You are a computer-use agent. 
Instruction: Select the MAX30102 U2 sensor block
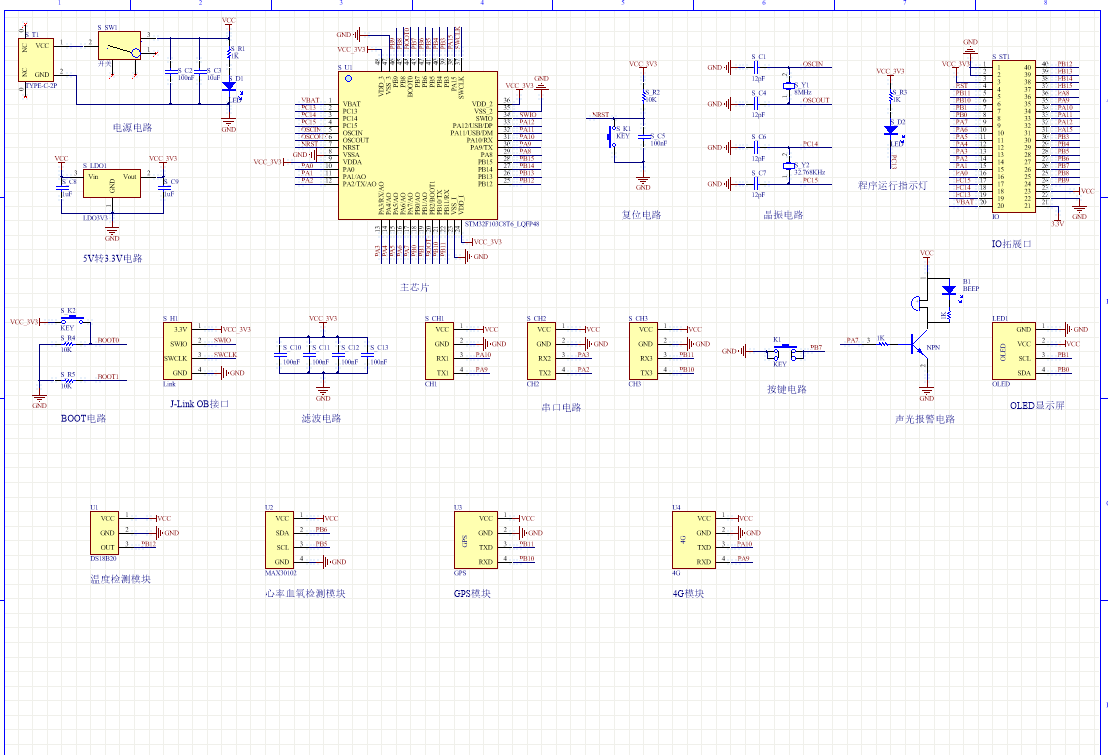click(x=279, y=540)
